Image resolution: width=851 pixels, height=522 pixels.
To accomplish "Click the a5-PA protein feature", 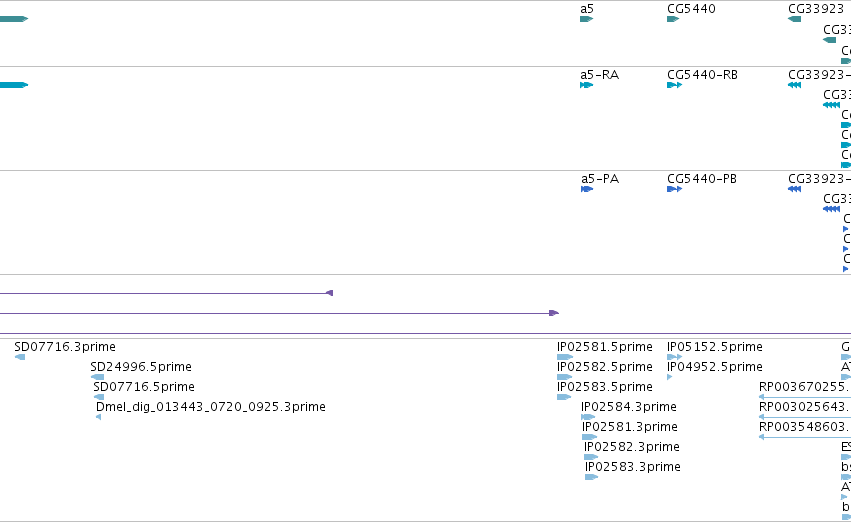I will pos(587,189).
